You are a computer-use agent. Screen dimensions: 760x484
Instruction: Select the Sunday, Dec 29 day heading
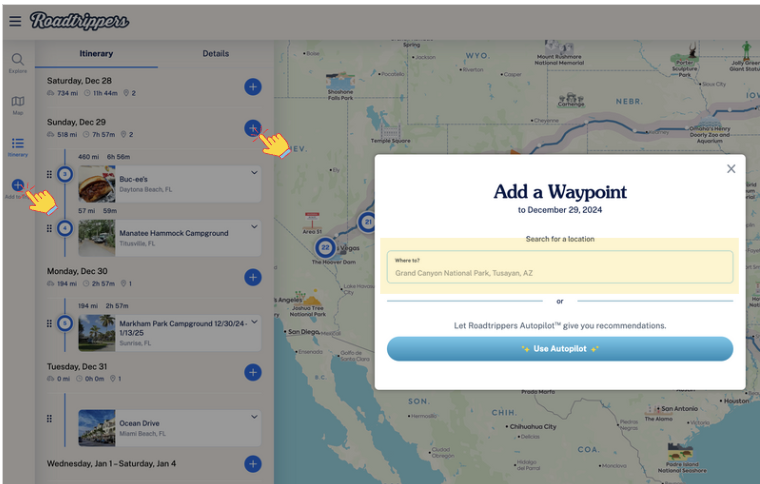coord(76,122)
